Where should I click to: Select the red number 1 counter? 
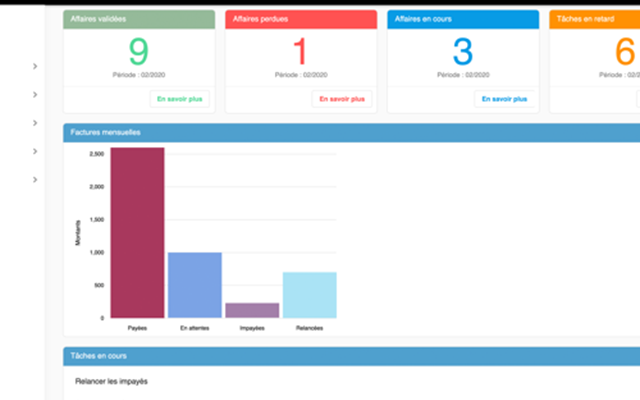(x=300, y=51)
